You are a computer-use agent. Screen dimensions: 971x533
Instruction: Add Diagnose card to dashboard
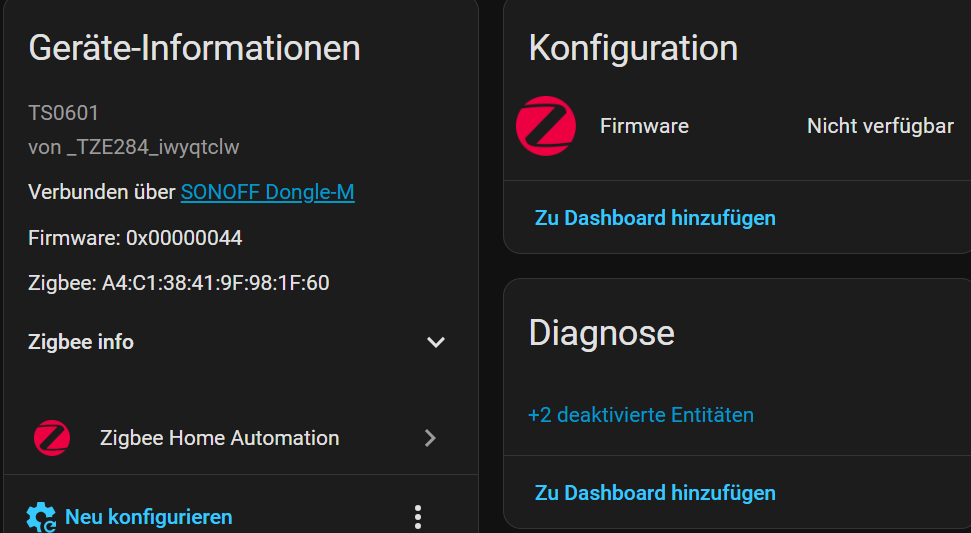pos(655,493)
